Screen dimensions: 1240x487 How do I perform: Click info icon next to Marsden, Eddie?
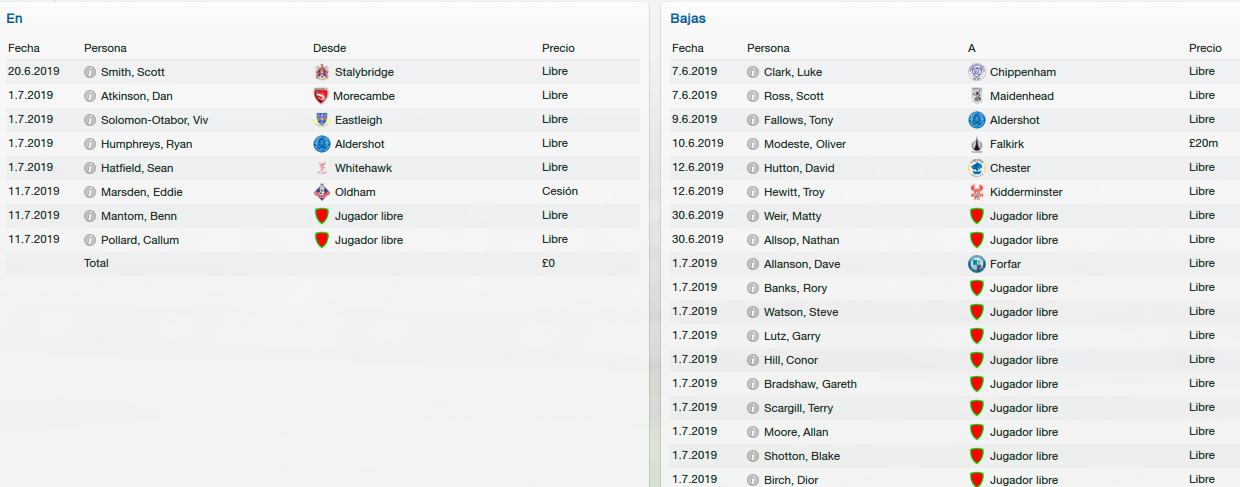[x=90, y=192]
